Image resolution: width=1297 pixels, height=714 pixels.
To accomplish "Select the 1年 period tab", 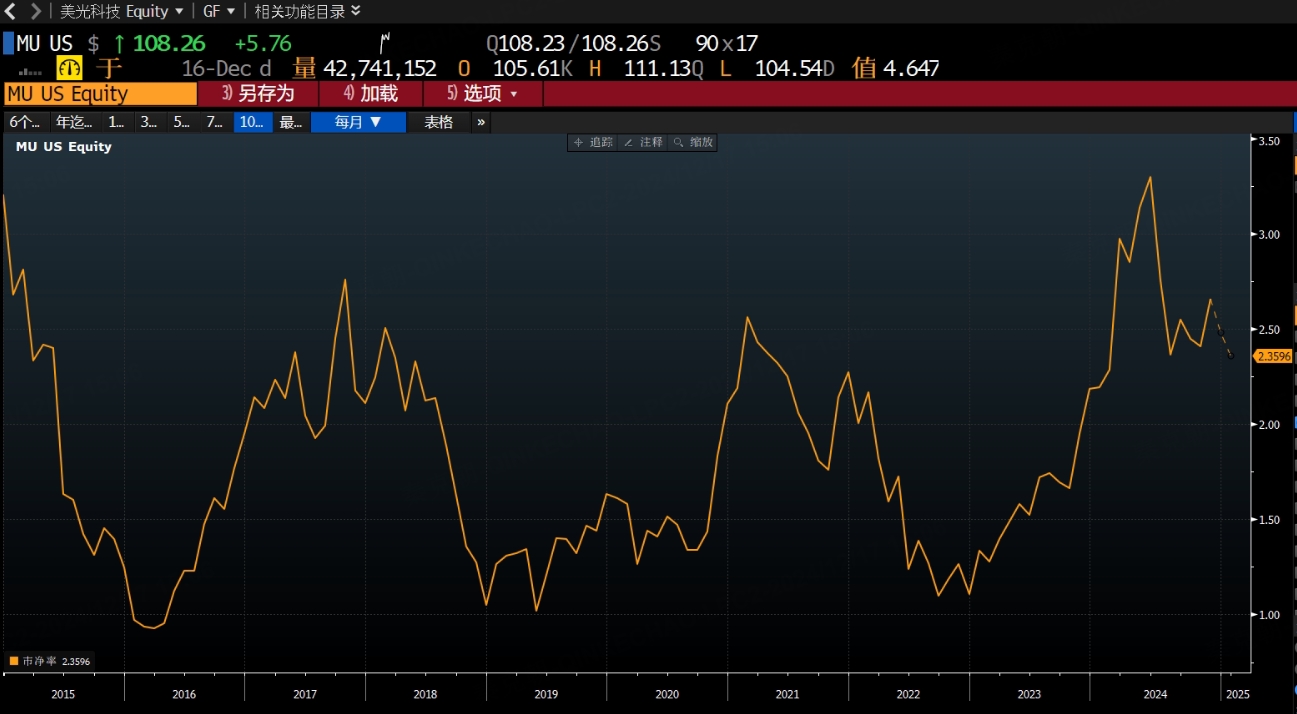I will click(116, 122).
